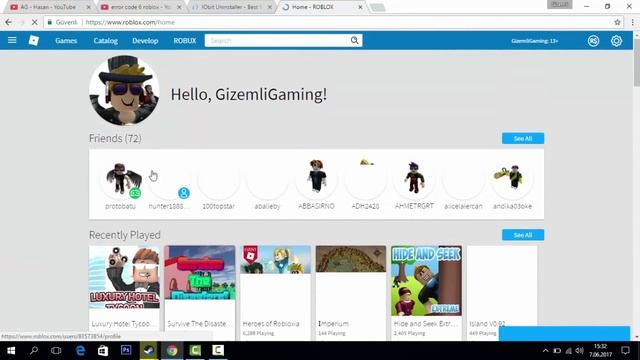Click the search magnifier icon

(354, 40)
